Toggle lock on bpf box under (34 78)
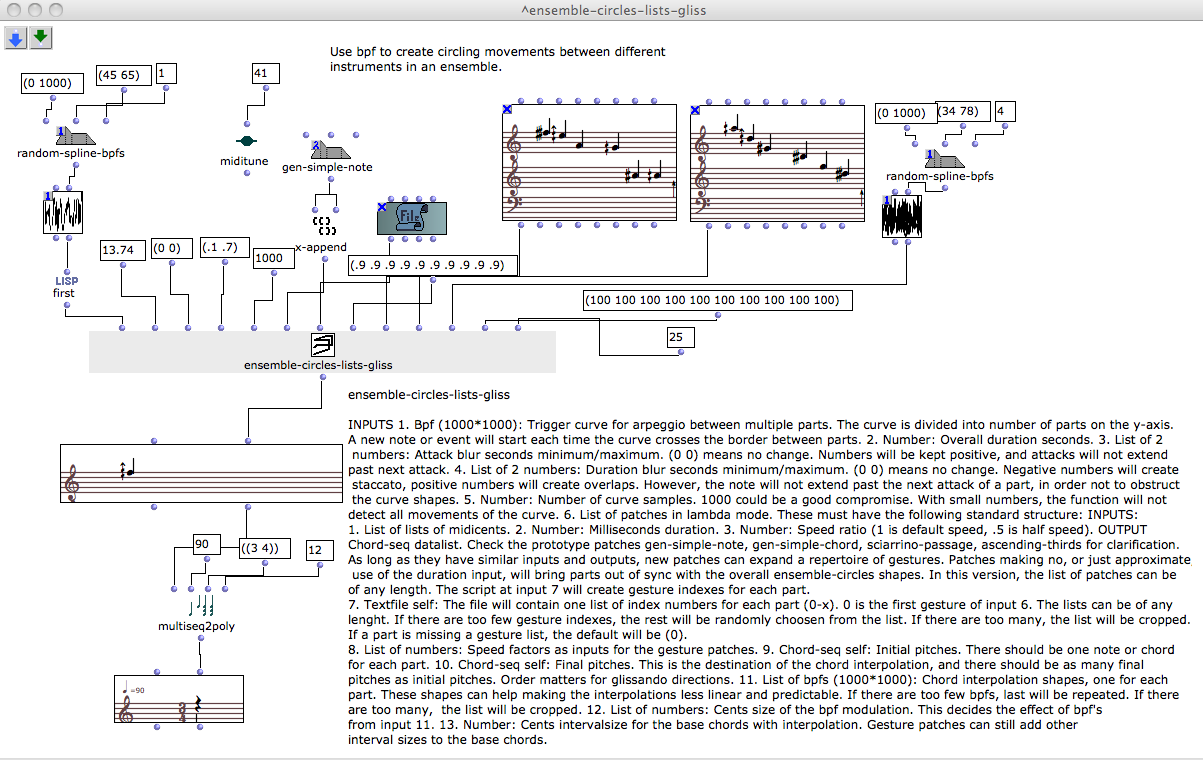This screenshot has width=1203, height=760. point(887,200)
